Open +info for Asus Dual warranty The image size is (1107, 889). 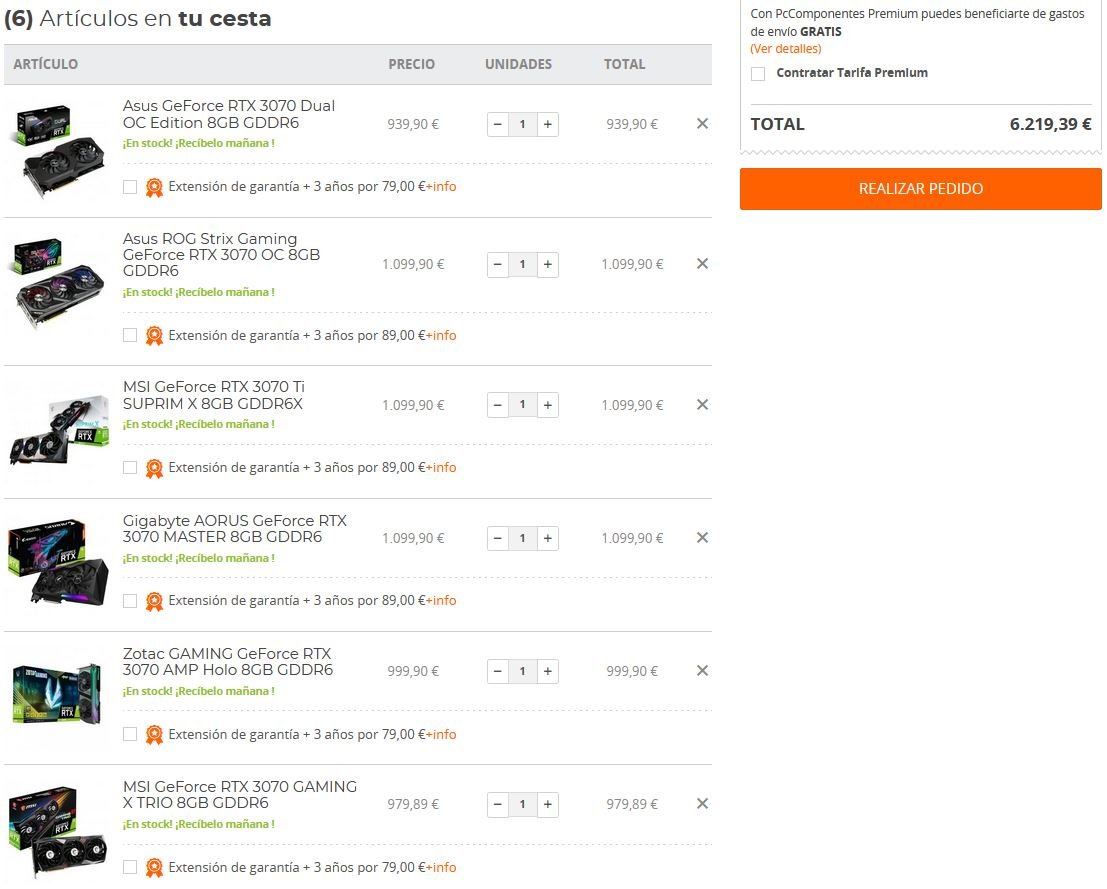441,186
